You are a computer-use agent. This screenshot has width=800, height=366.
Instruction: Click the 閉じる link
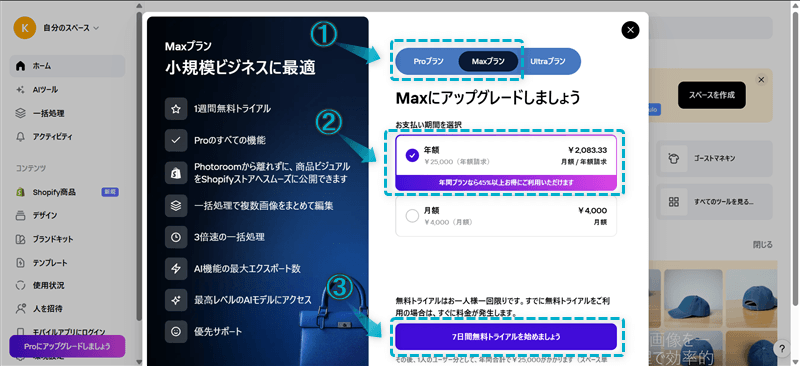click(x=763, y=245)
